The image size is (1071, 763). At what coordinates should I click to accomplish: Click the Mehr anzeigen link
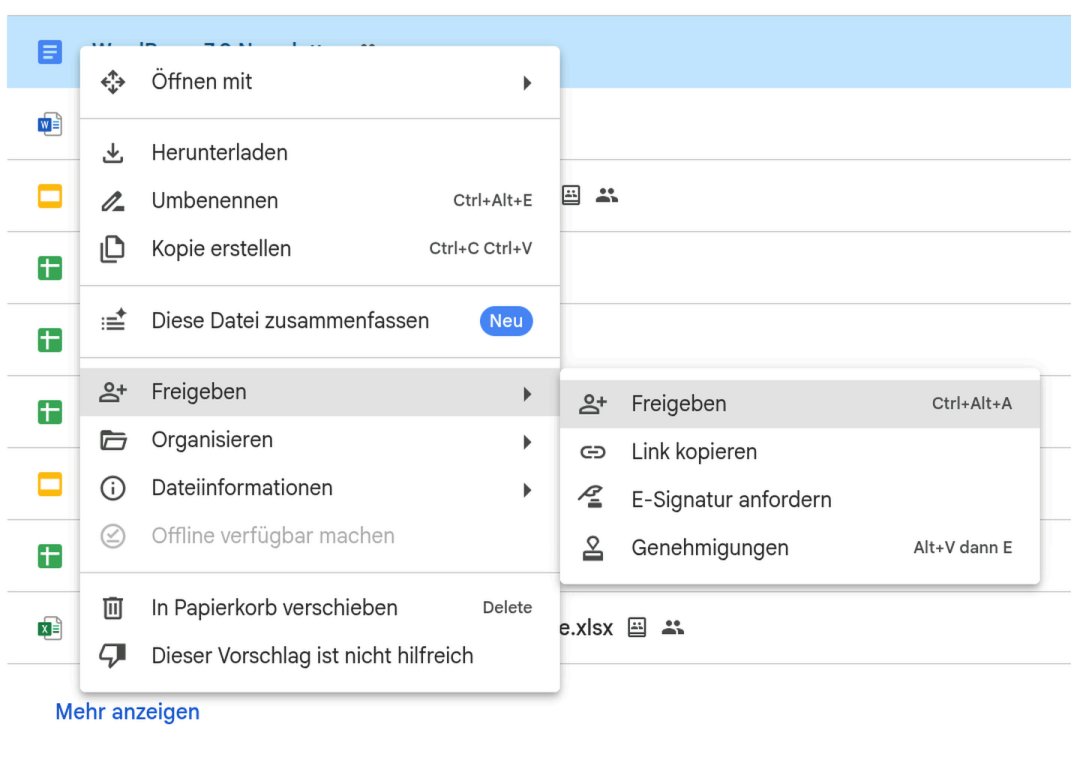[x=127, y=712]
